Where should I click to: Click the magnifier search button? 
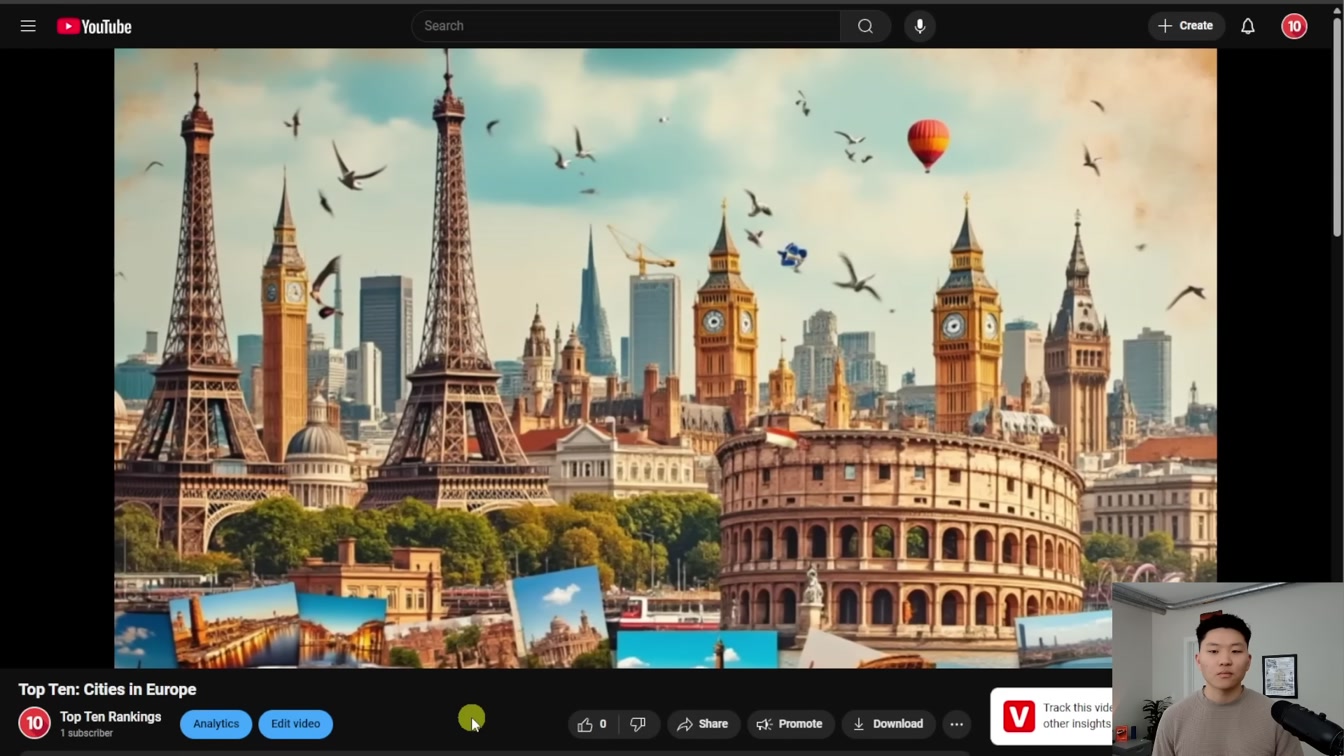pyautogui.click(x=865, y=26)
